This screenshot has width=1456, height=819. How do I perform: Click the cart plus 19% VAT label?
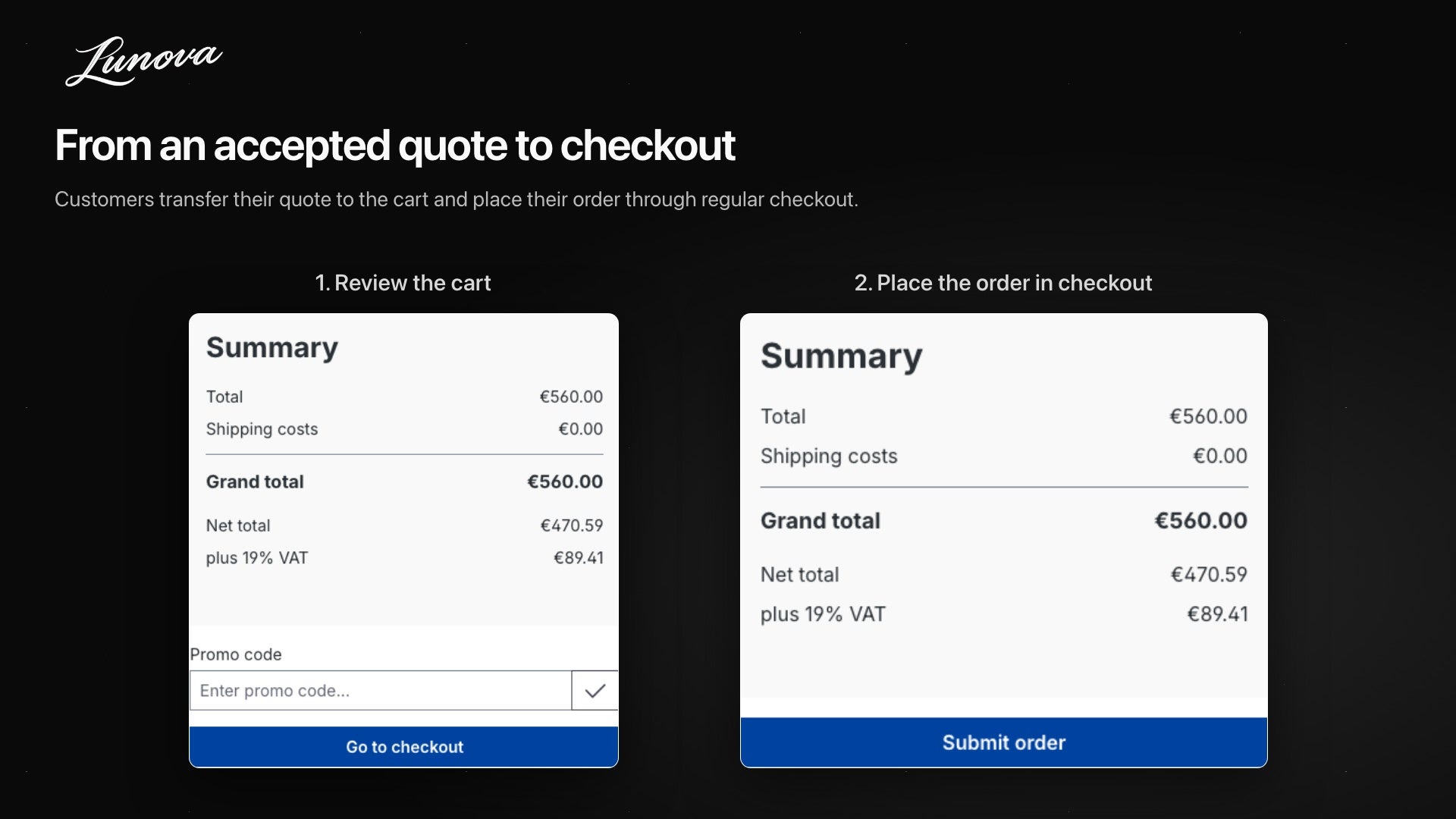click(x=257, y=558)
